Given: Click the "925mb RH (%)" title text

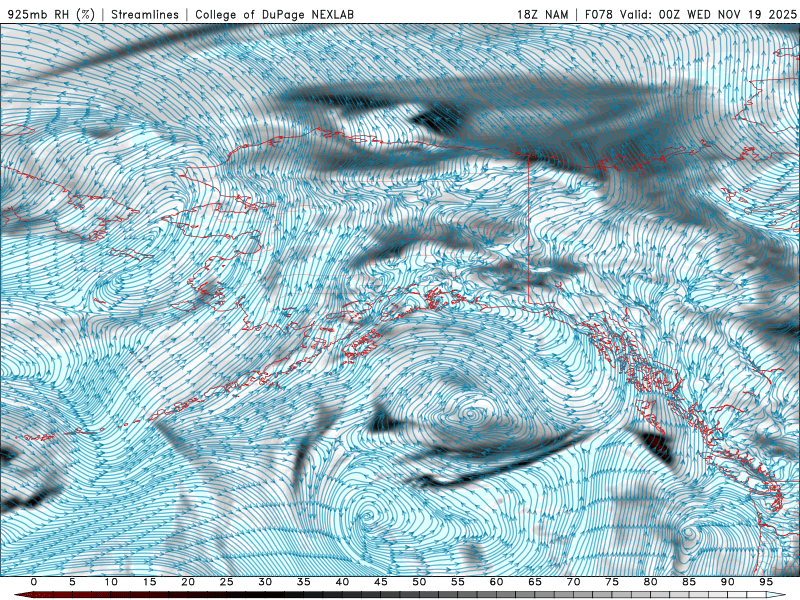Looking at the screenshot, I should tap(52, 14).
